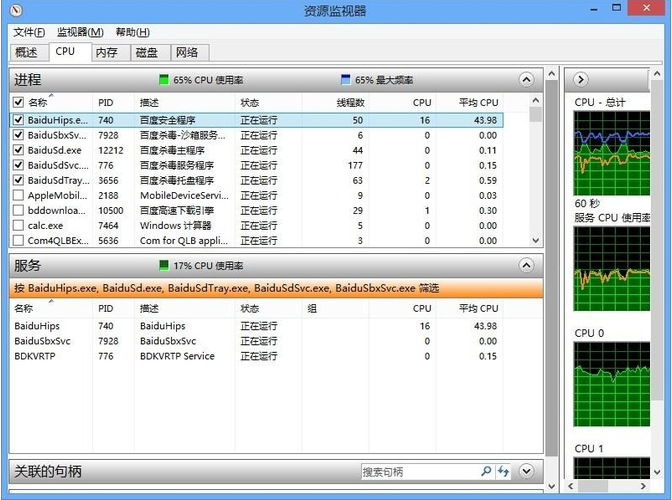Select the BDKVRTP service row
This screenshot has height=500, width=672.
[255, 356]
